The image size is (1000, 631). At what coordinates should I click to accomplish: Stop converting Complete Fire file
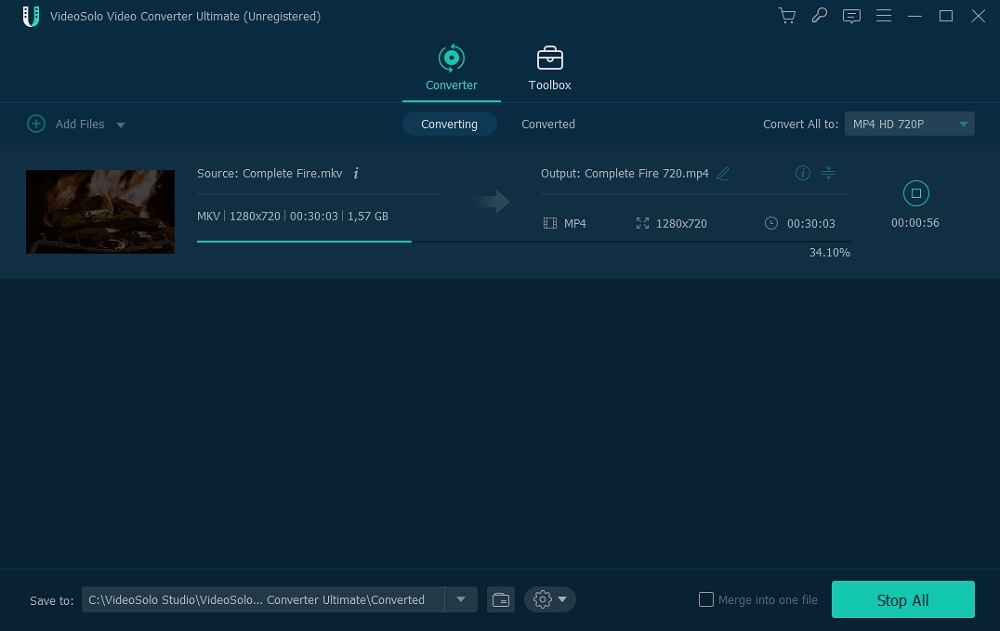pyautogui.click(x=915, y=193)
